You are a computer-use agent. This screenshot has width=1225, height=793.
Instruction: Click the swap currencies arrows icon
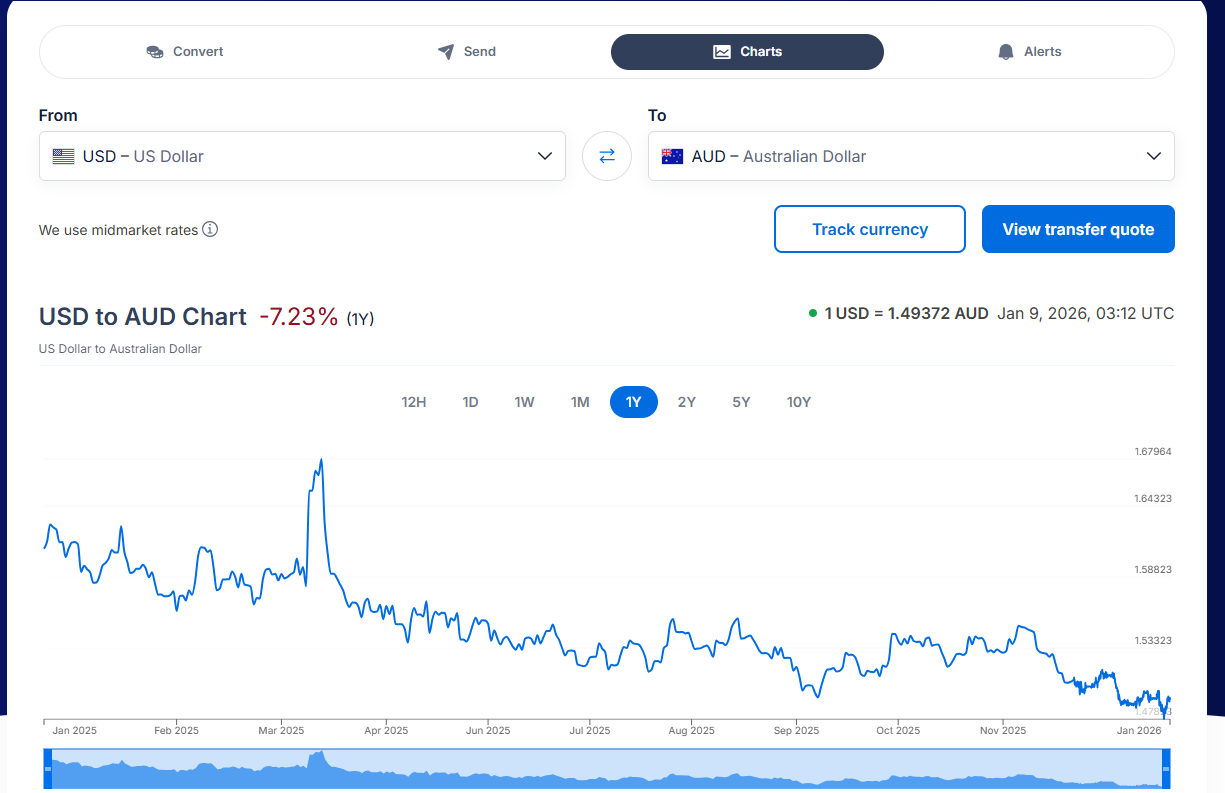click(x=606, y=156)
